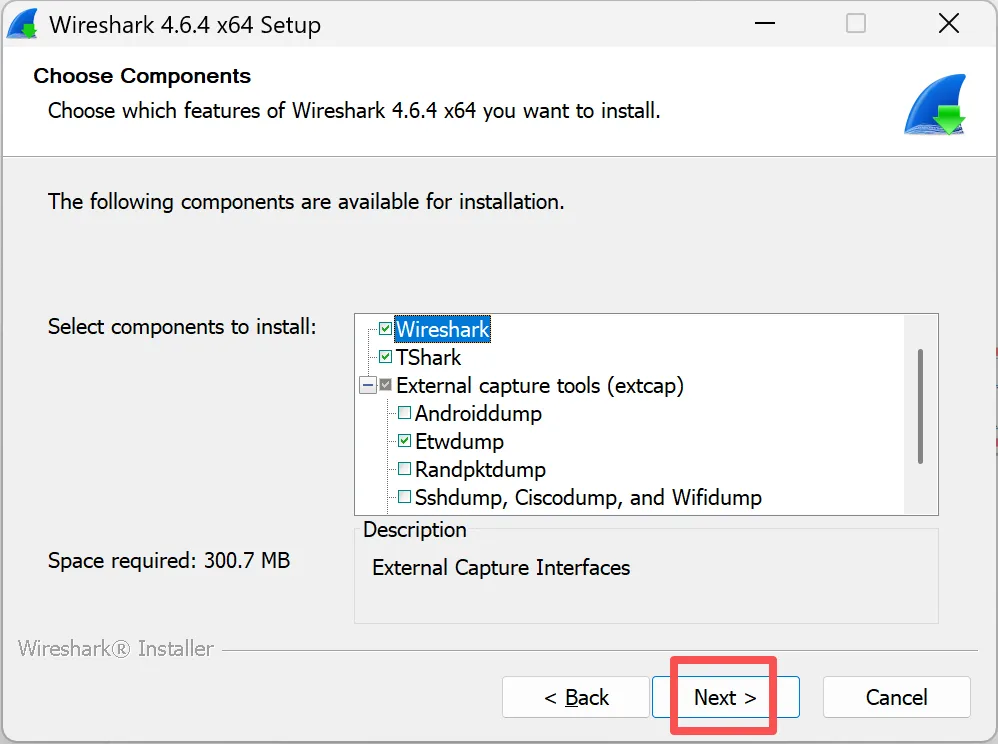Collapse the External capture tools tree node
Screen dimensions: 998x744
[366, 385]
